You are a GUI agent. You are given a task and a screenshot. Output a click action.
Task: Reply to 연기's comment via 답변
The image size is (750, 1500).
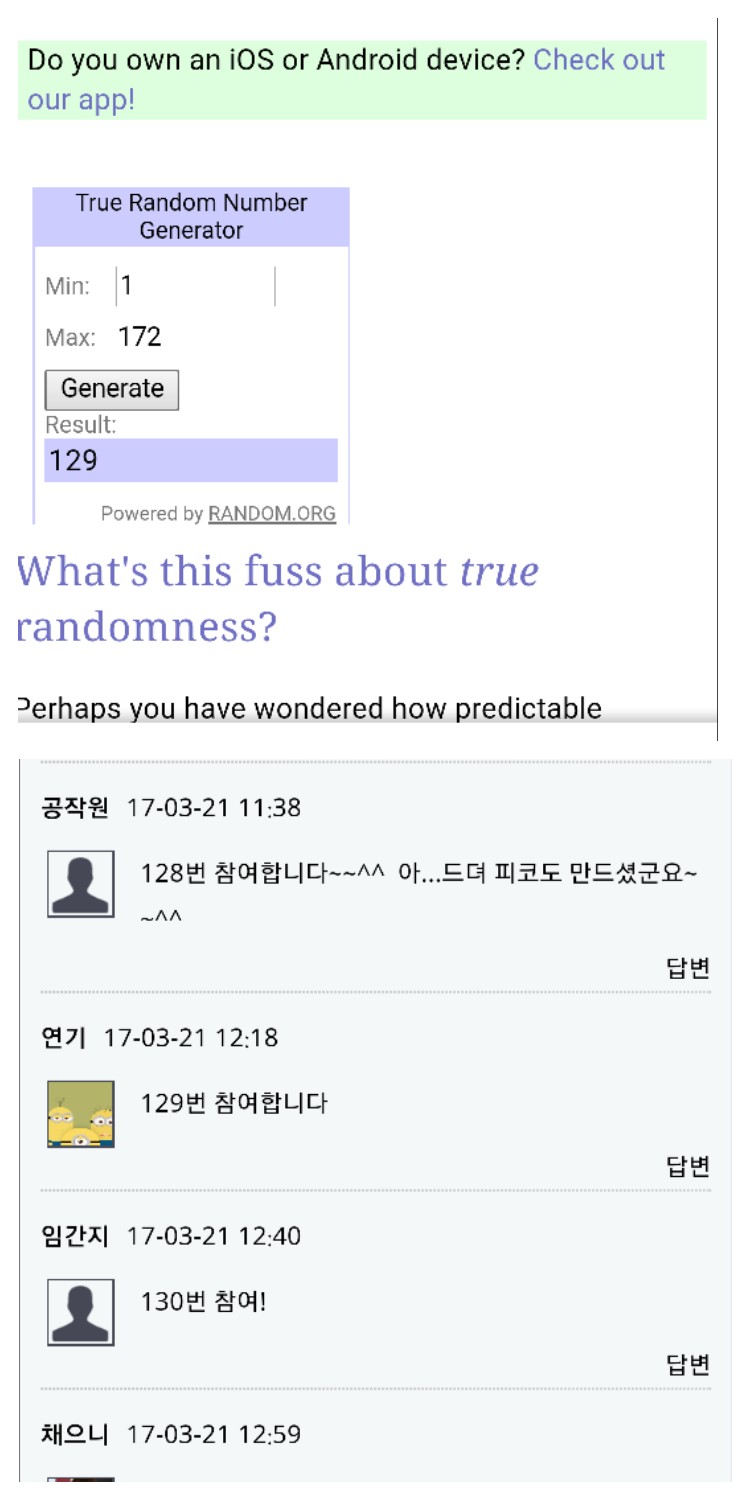tap(688, 1166)
